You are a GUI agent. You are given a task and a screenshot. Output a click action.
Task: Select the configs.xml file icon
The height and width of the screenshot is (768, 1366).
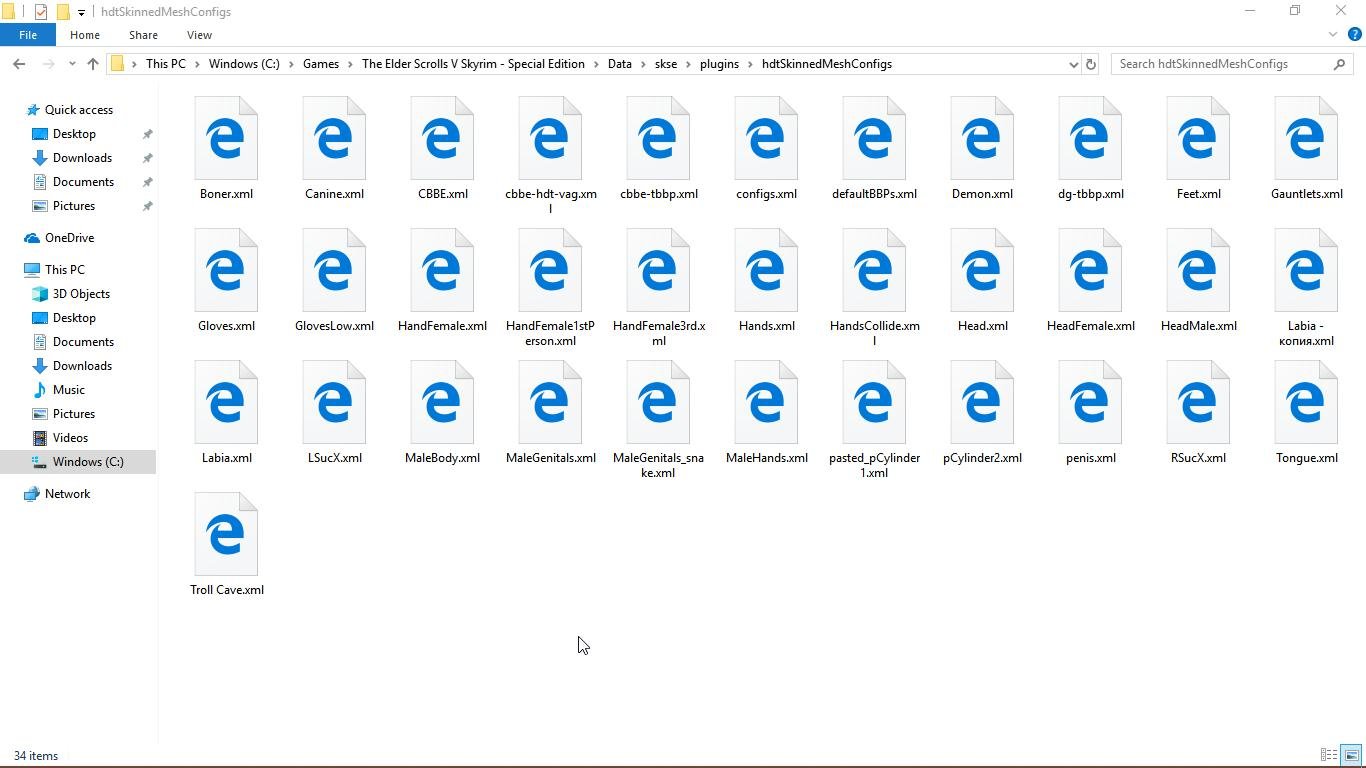766,139
